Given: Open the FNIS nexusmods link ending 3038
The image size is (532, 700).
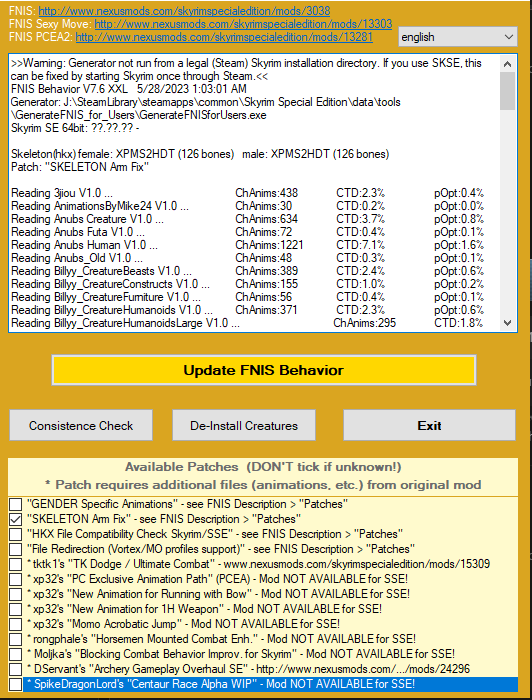Looking at the screenshot, I should pyautogui.click(x=184, y=11).
